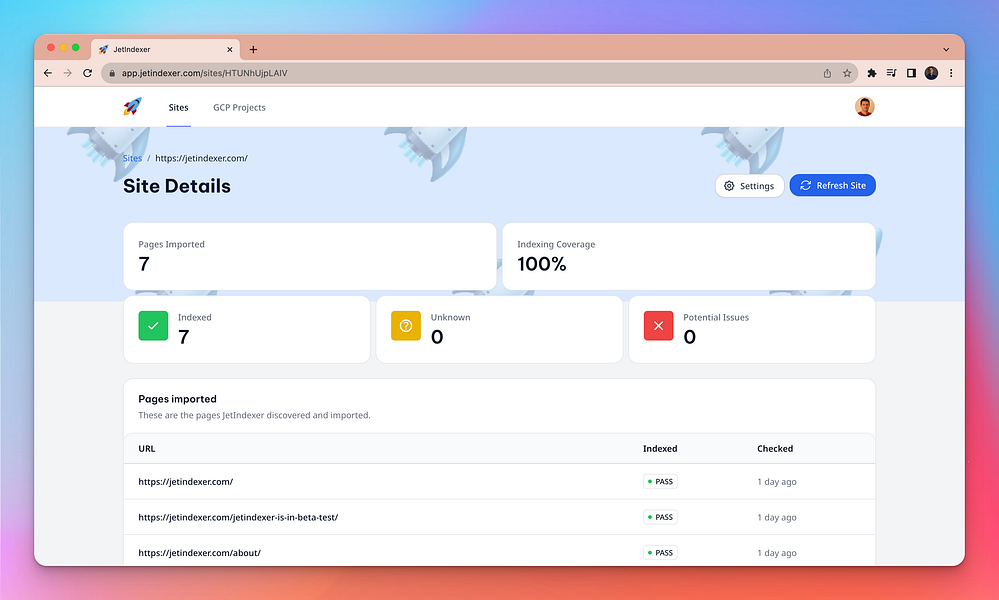Follow the Sites breadcrumb link

[132, 158]
